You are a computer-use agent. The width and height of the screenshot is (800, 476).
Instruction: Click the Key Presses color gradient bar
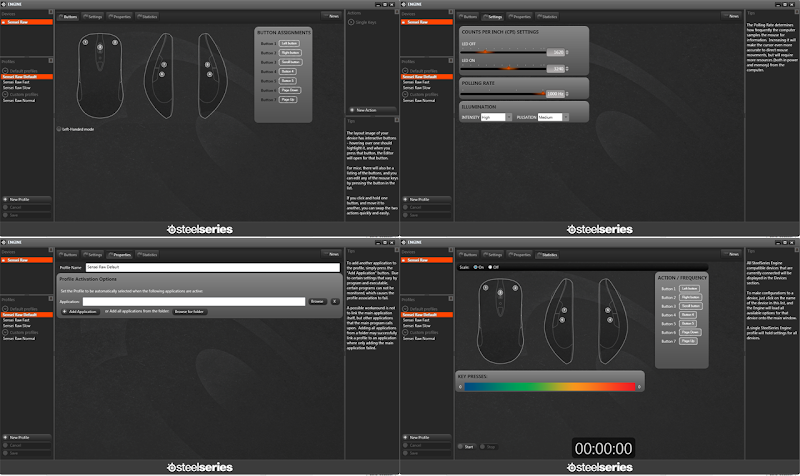549,387
